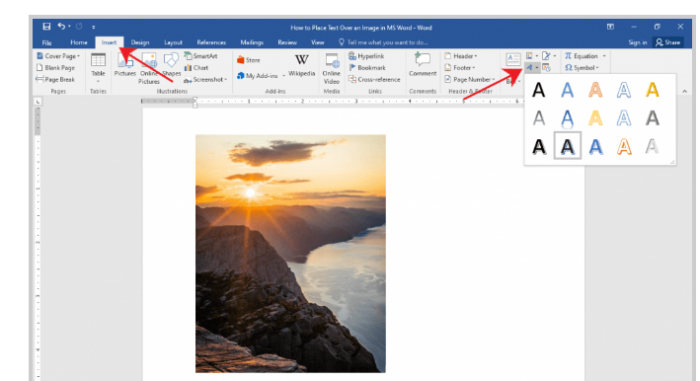Insert a Chart
This screenshot has height=381, width=700.
point(196,67)
